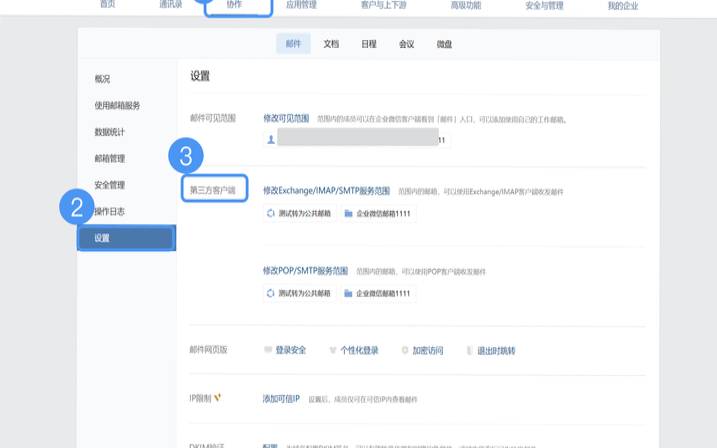Click the IP限制 label
Viewport: 717px width, 448px height.
[200, 398]
